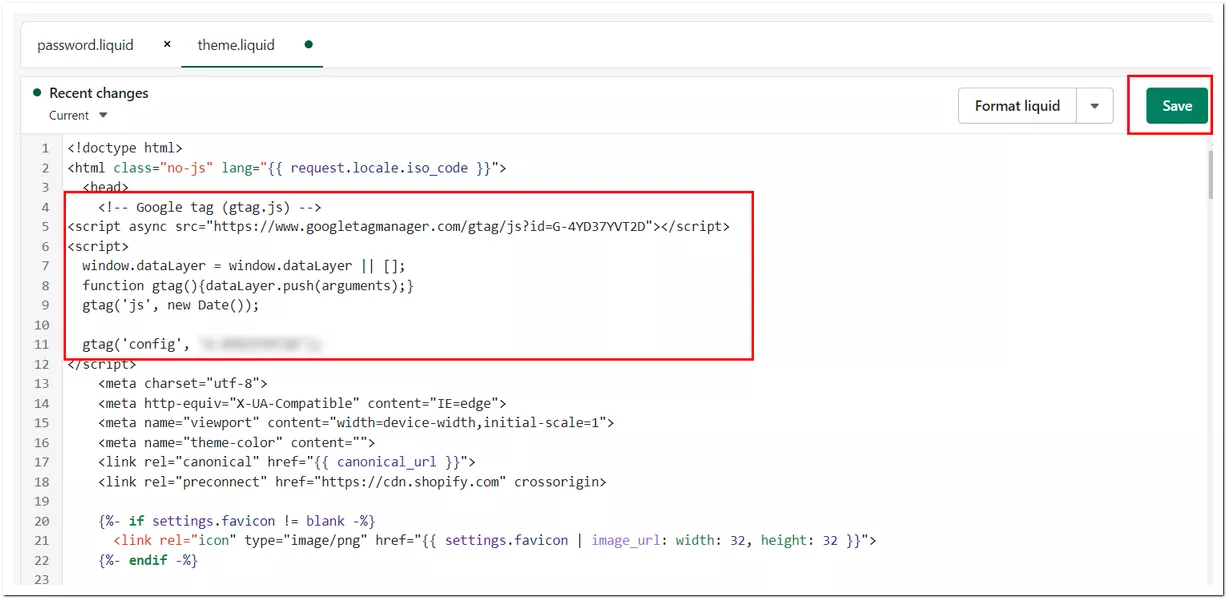Click the html class no-js line
Viewport: 1227px width, 599px height.
tap(287, 168)
